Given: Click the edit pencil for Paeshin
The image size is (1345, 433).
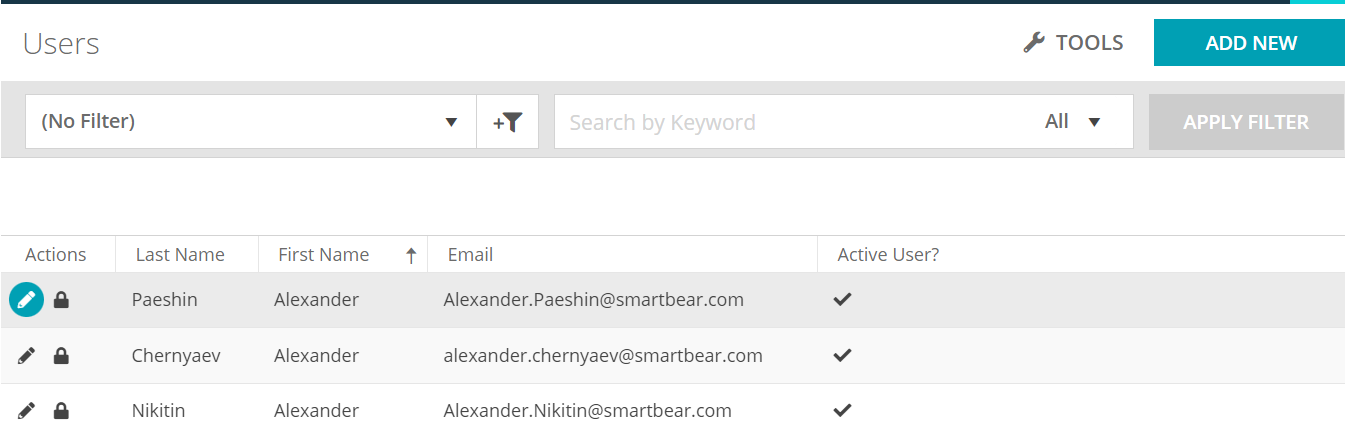Looking at the screenshot, I should coord(27,299).
